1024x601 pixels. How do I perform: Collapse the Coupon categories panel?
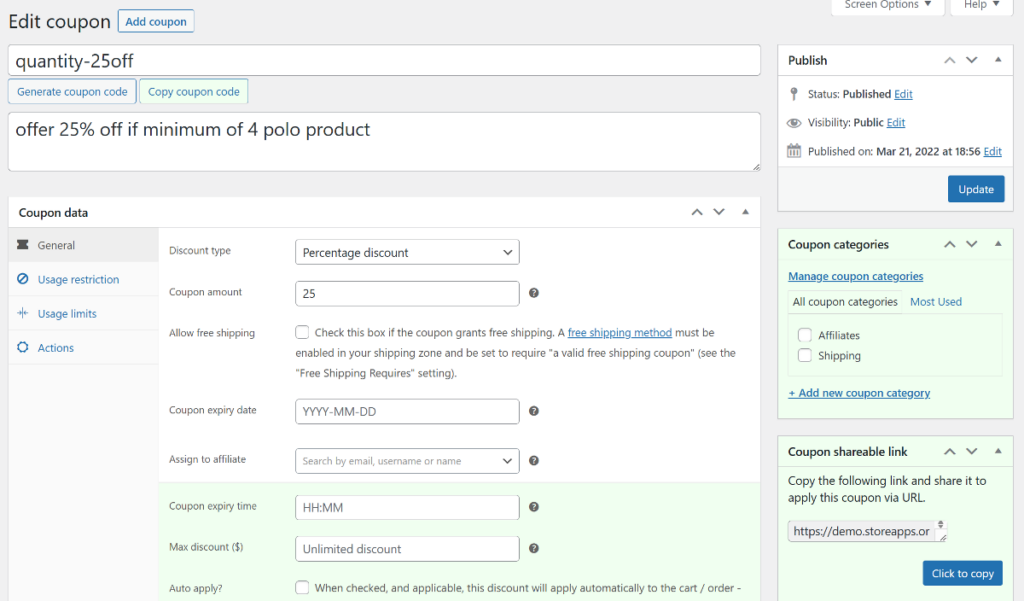[997, 244]
